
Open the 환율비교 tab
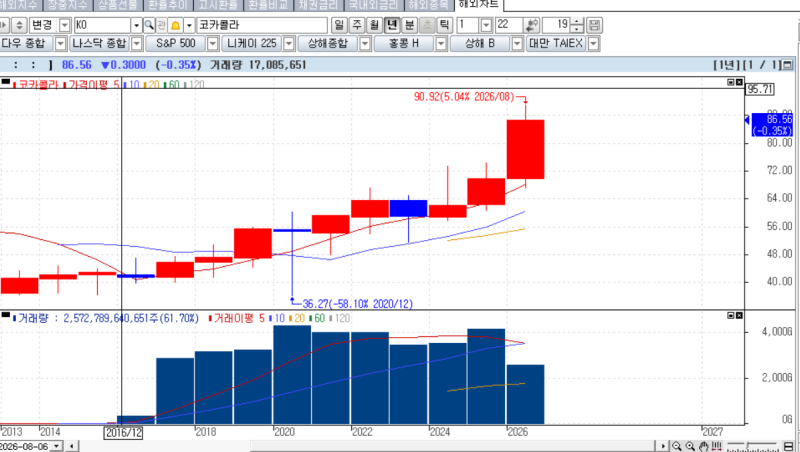(268, 5)
